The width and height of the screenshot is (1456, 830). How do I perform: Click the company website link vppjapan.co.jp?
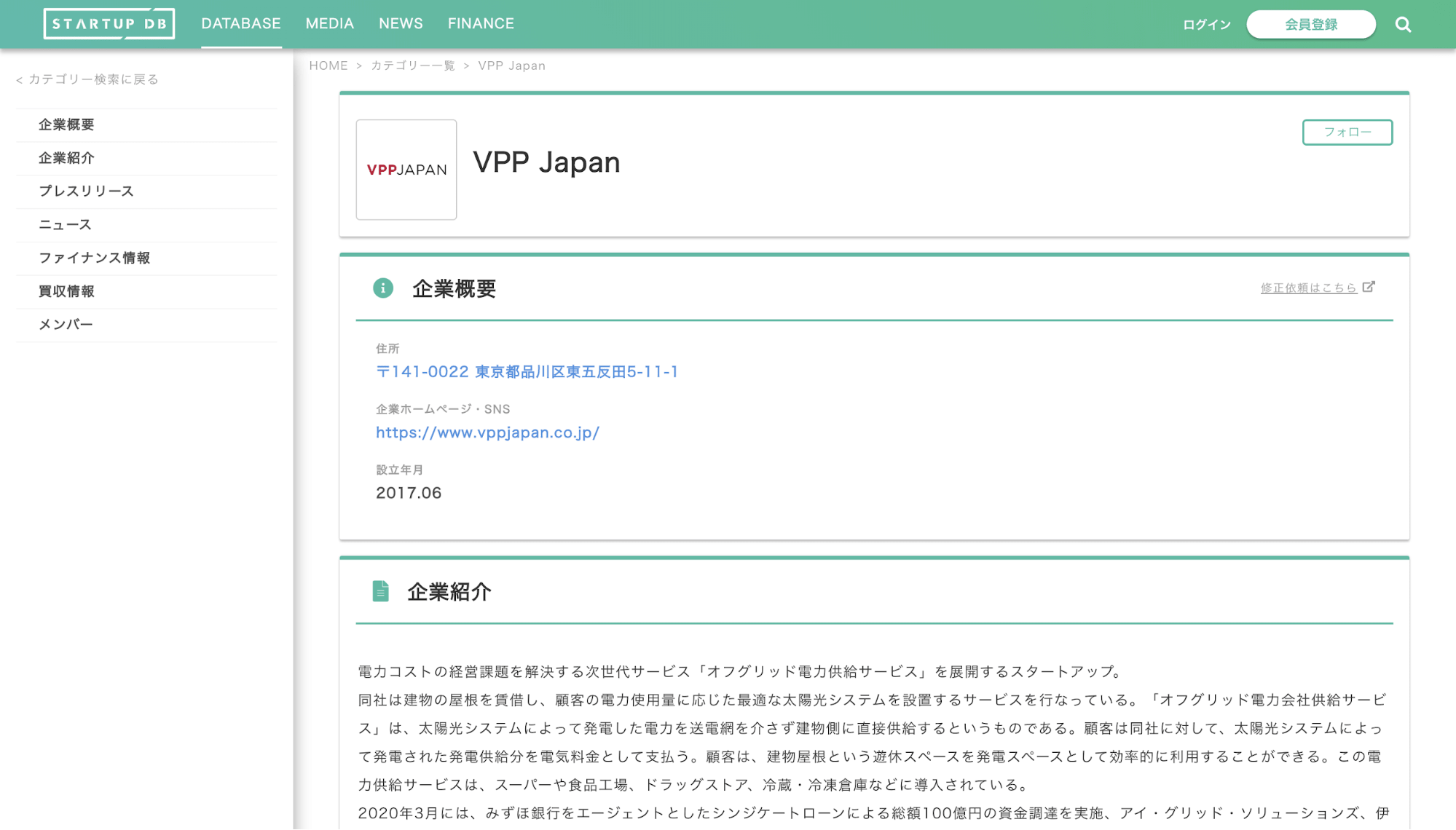(x=487, y=432)
